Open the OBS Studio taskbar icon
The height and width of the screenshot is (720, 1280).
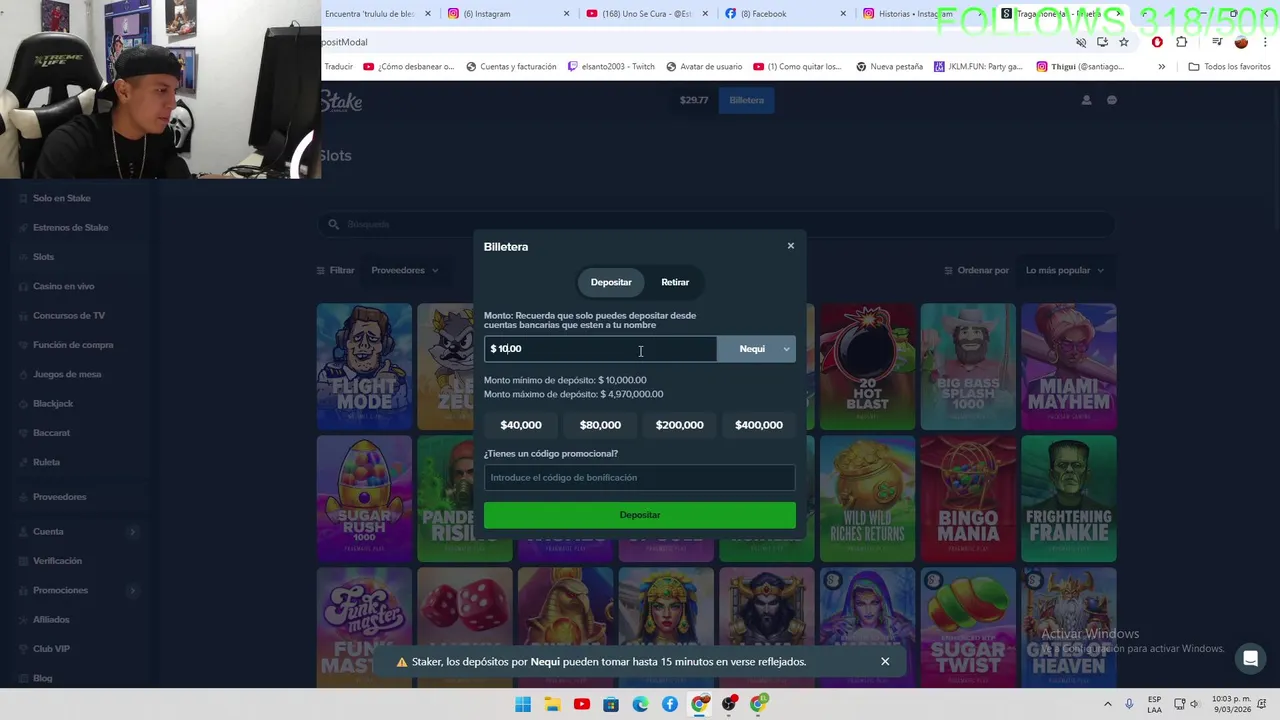click(729, 704)
